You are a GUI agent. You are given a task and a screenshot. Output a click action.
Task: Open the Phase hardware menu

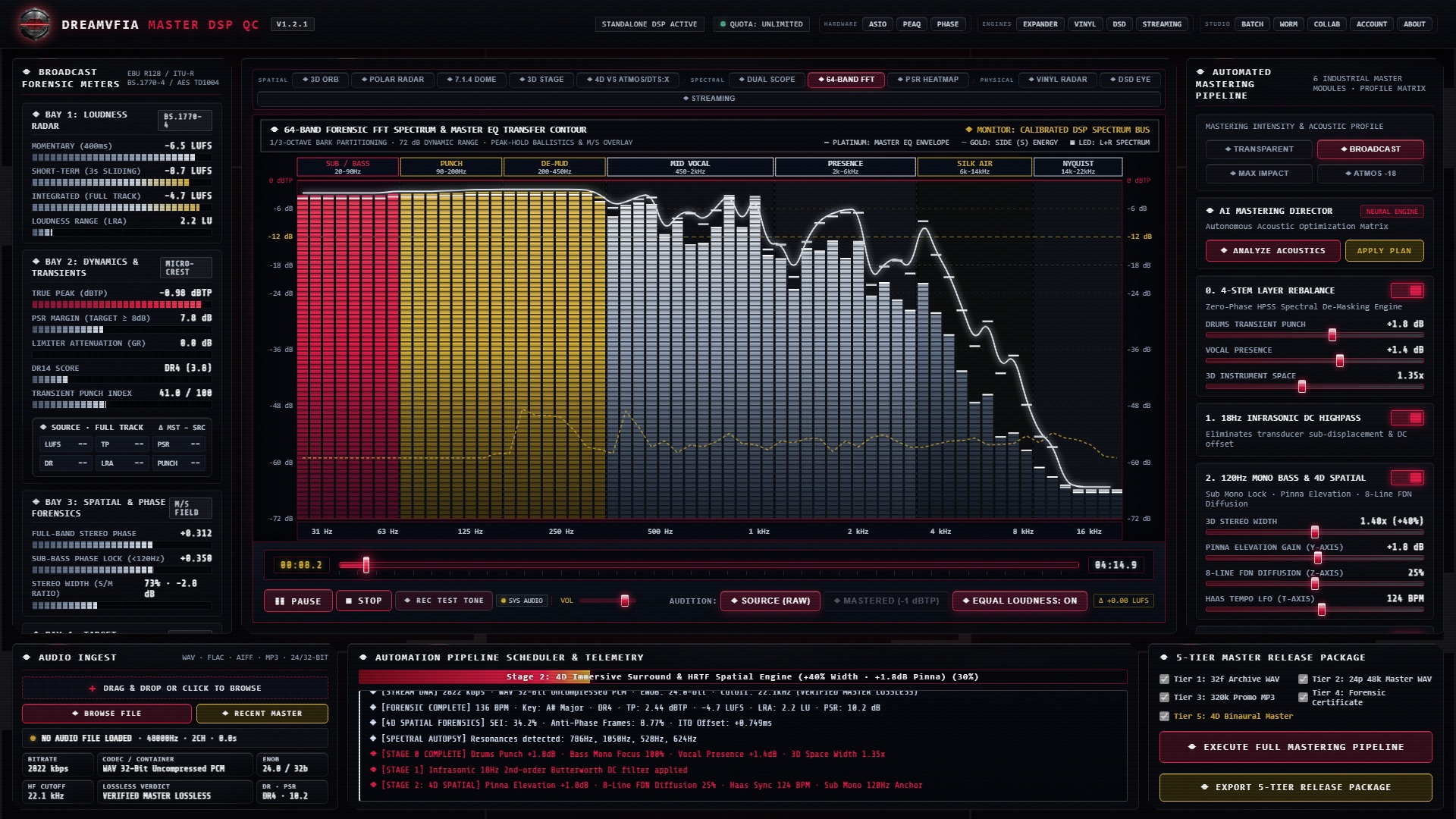point(948,24)
